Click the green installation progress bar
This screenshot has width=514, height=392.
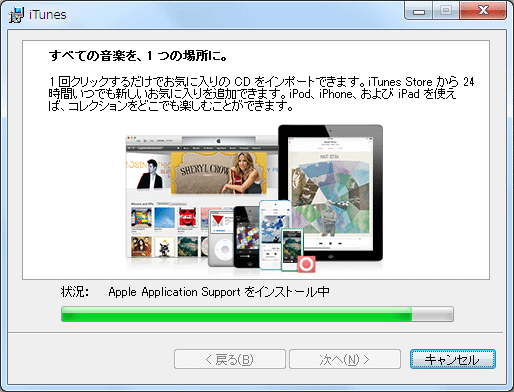coord(257,314)
